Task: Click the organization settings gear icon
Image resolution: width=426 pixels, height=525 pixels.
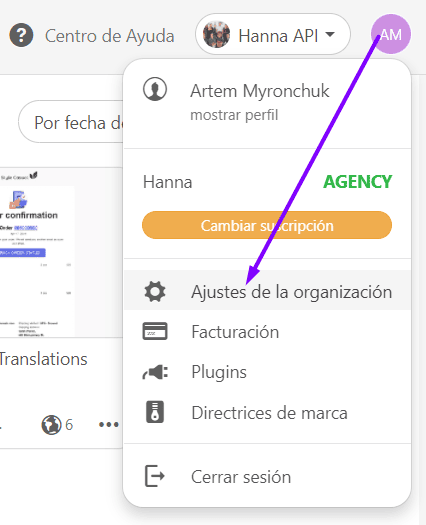Action: (x=155, y=291)
